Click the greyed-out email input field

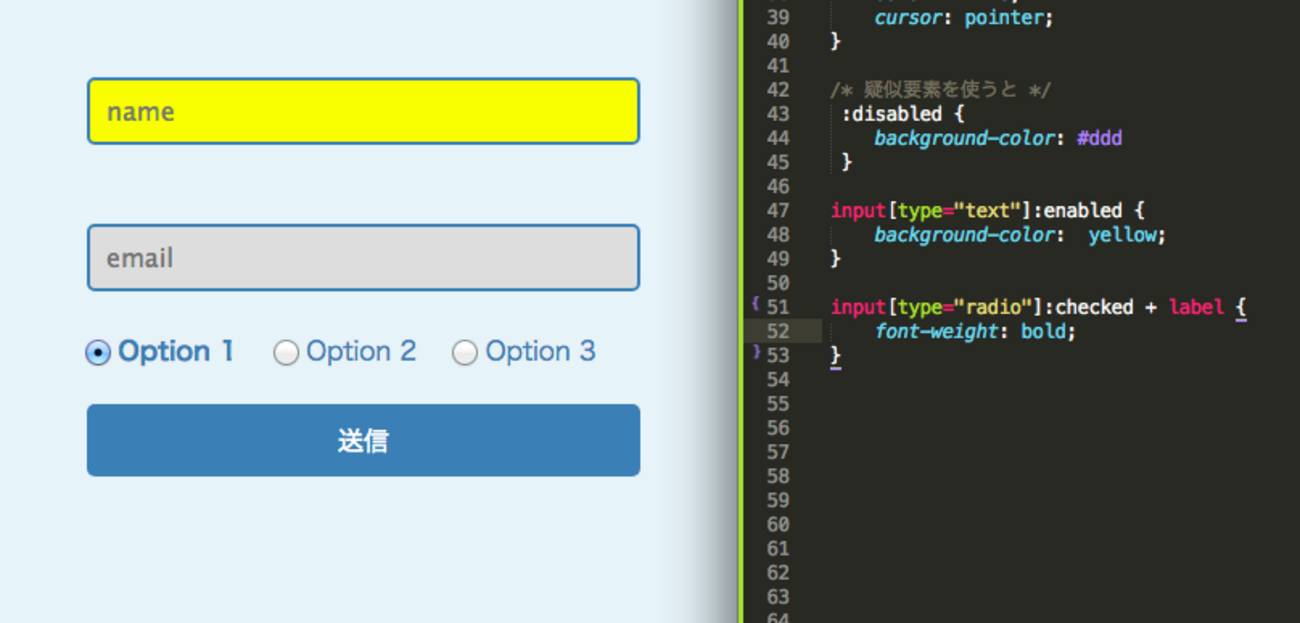tap(363, 258)
